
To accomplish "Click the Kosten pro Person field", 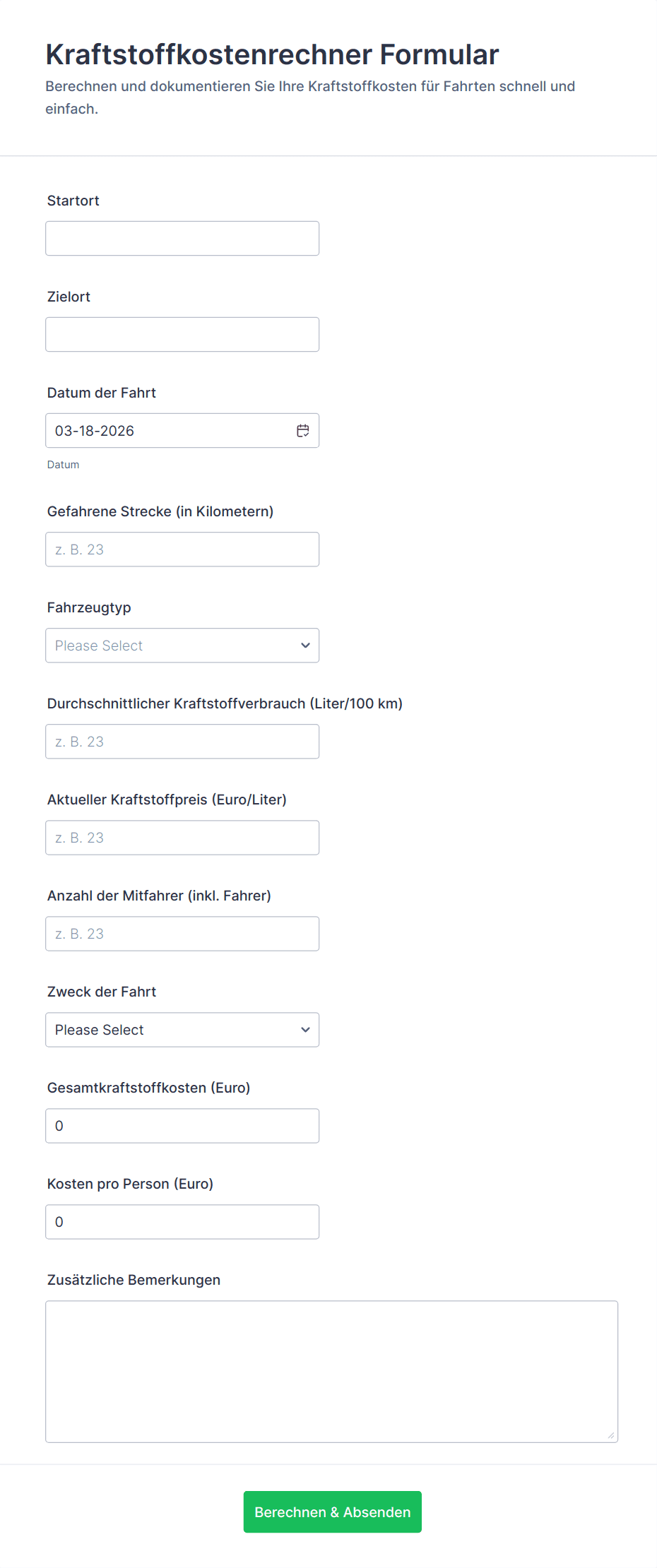I will 182,1222.
